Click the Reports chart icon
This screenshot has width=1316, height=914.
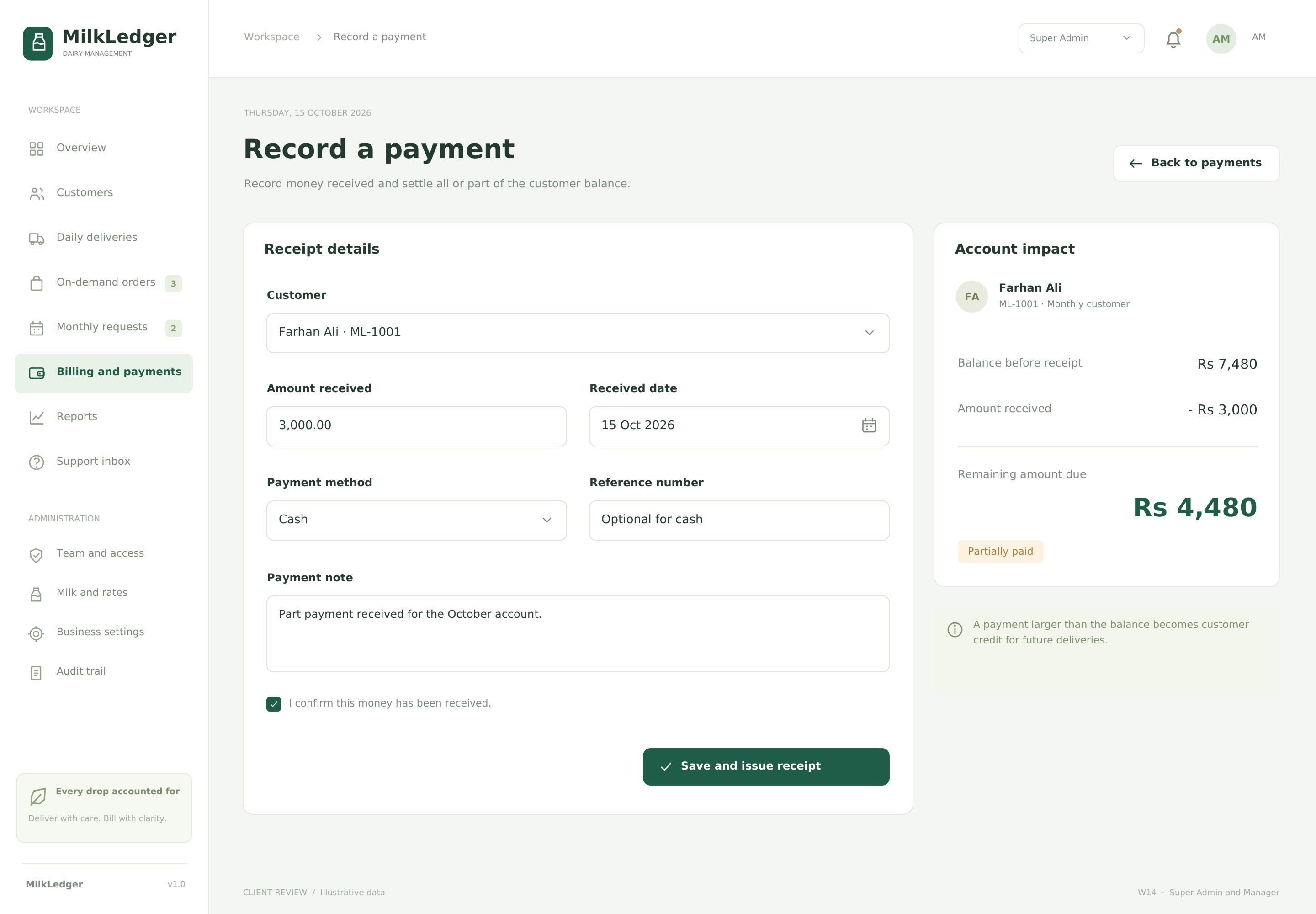[x=37, y=418]
